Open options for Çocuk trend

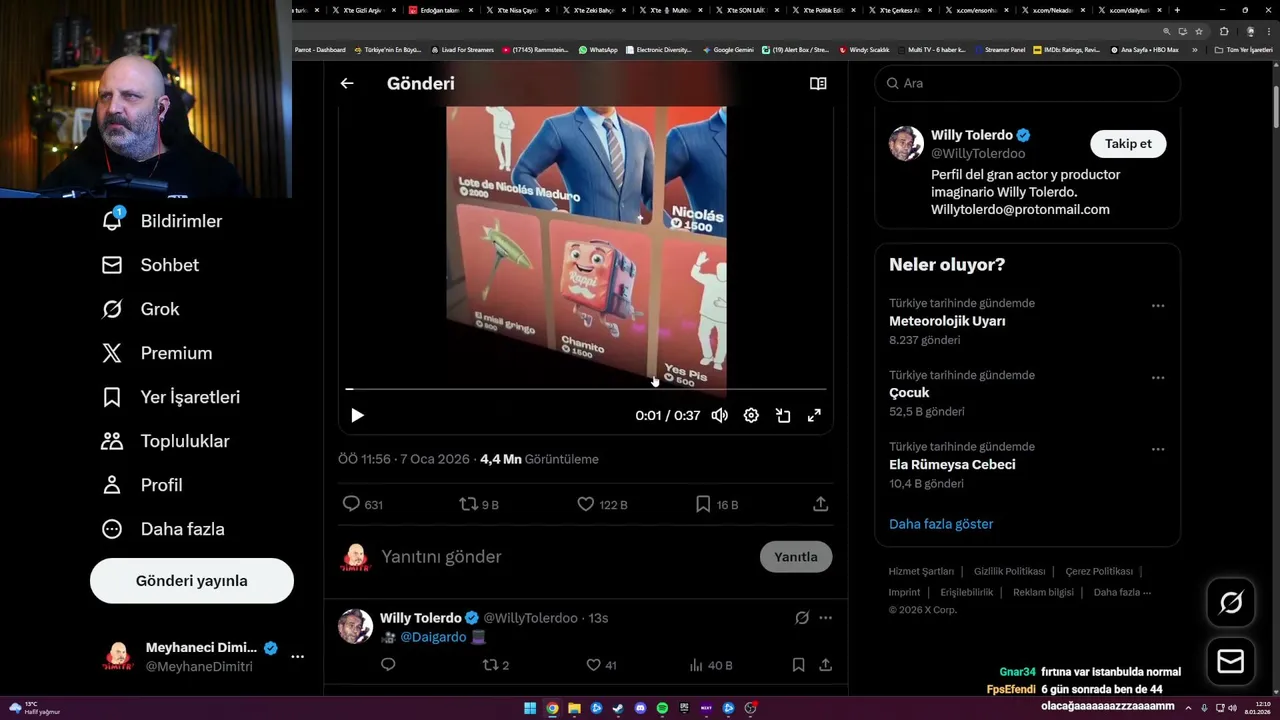point(1158,378)
